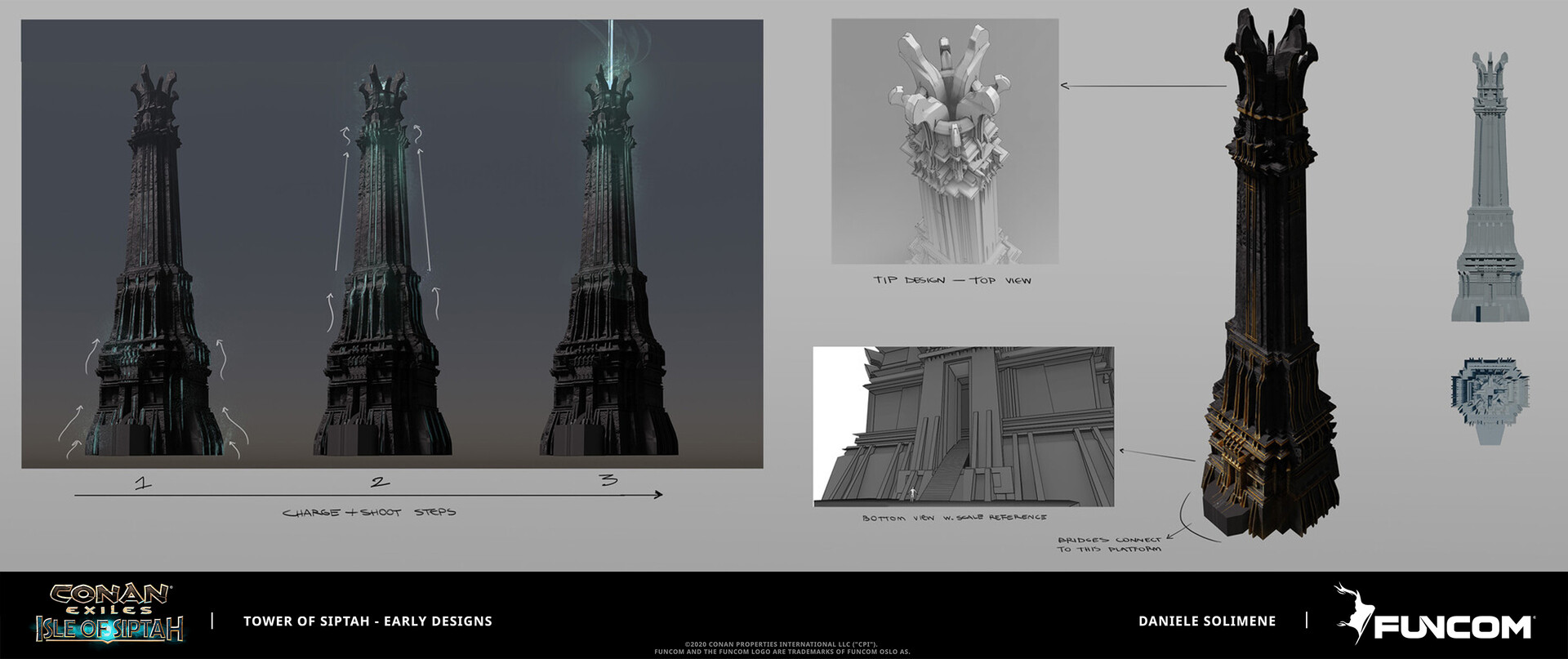Select the step 2 tower with the glowing shaft
Screen dimensions: 1568x659
point(382,261)
